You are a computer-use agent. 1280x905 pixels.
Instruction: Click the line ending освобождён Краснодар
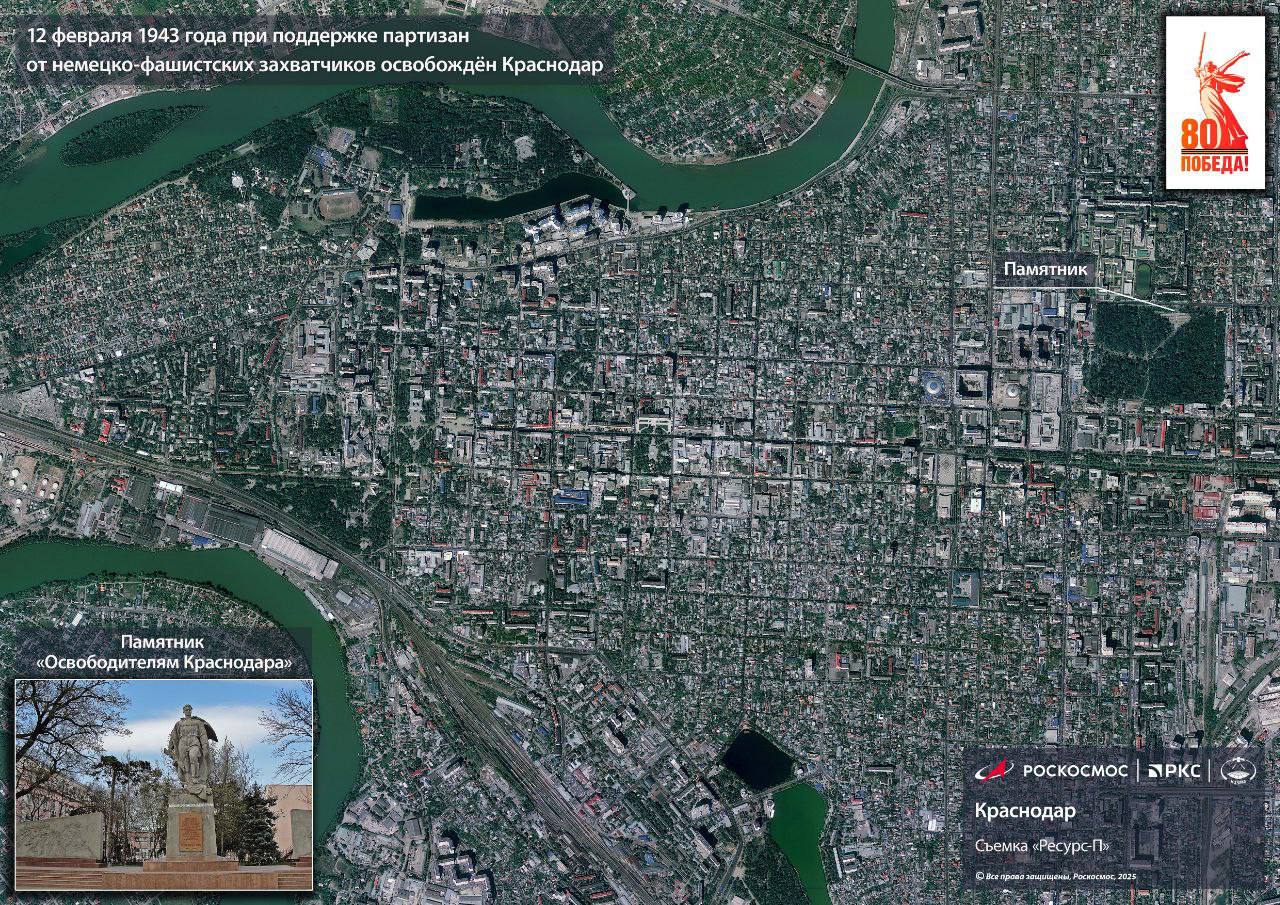pyautogui.click(x=315, y=66)
